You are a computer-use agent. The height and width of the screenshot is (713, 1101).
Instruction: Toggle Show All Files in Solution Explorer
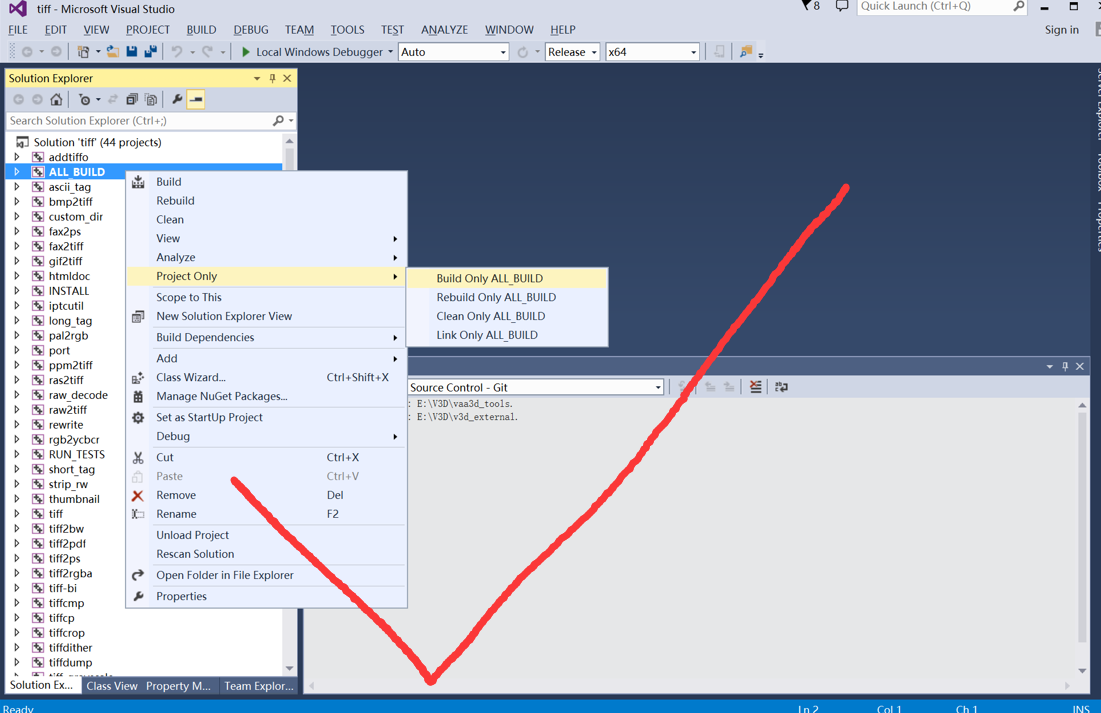tap(151, 100)
